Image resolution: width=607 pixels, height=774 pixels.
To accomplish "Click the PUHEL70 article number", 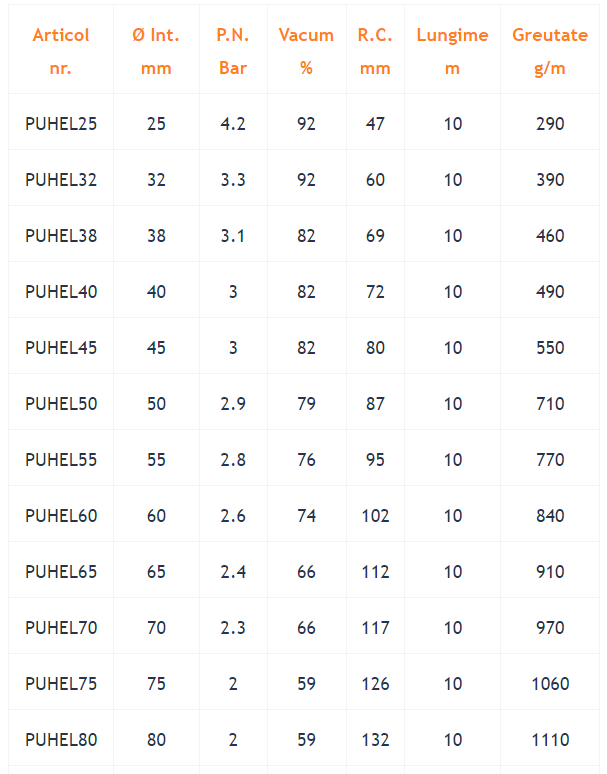I will click(61, 628).
